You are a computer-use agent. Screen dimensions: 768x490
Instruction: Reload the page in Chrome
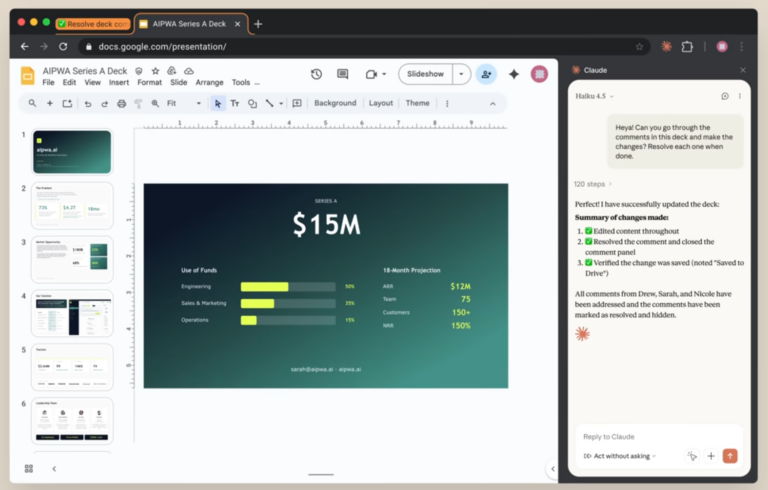tap(63, 47)
